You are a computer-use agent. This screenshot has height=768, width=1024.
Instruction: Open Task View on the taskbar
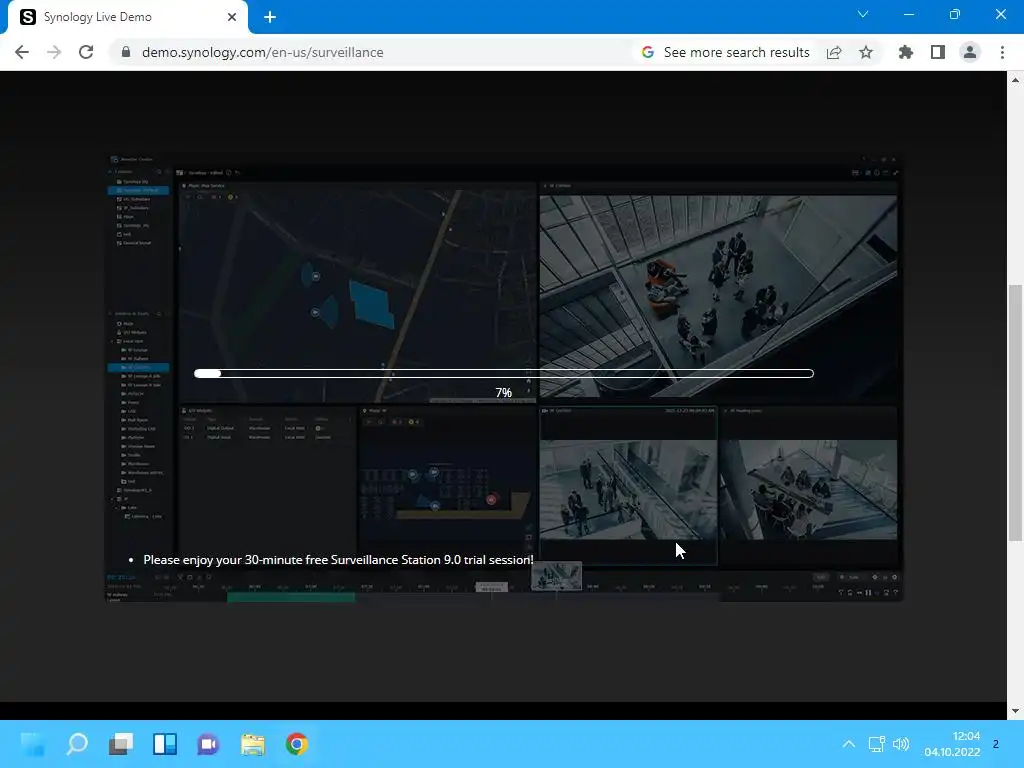pyautogui.click(x=121, y=744)
